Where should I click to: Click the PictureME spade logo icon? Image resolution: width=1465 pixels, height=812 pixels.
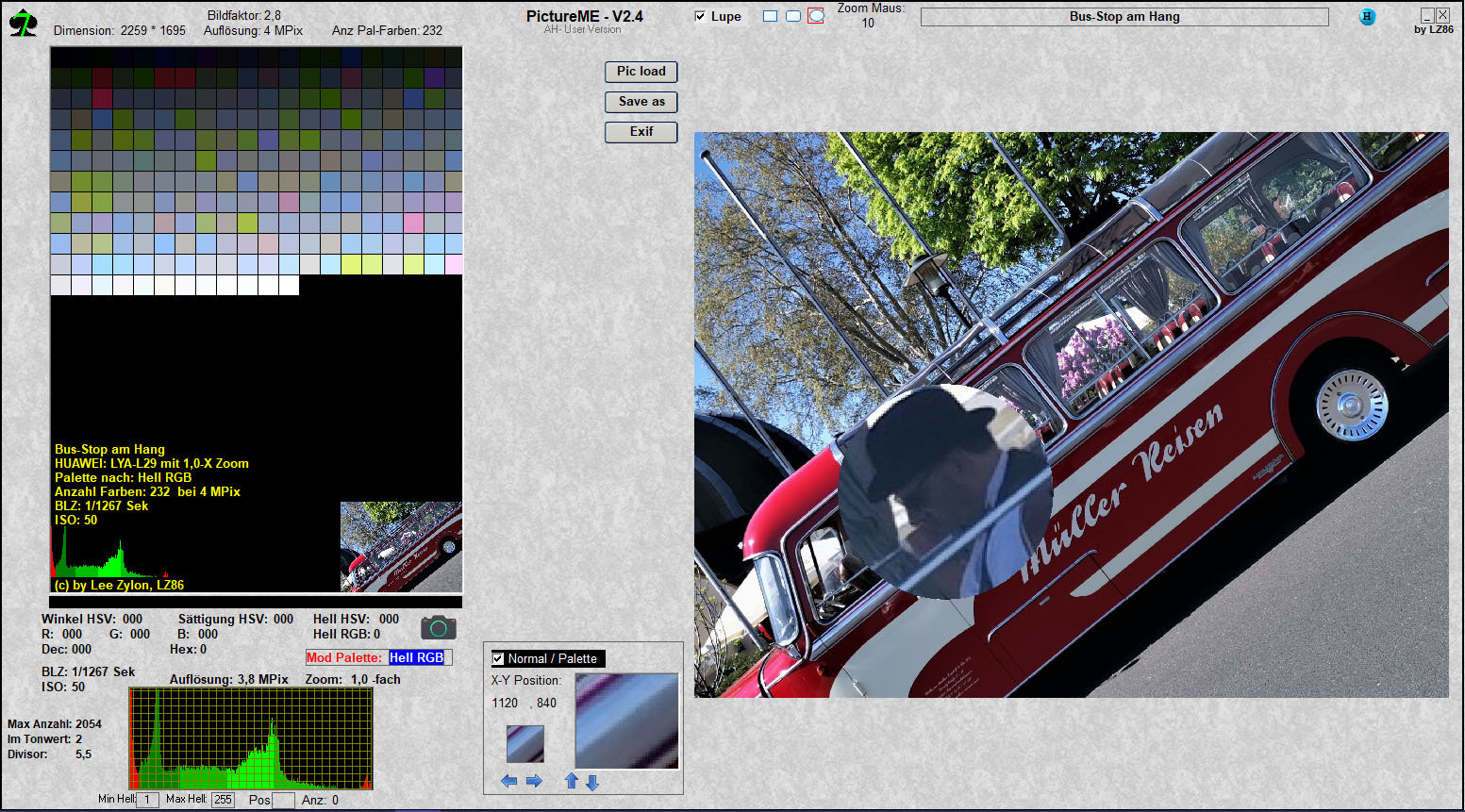[x=23, y=23]
